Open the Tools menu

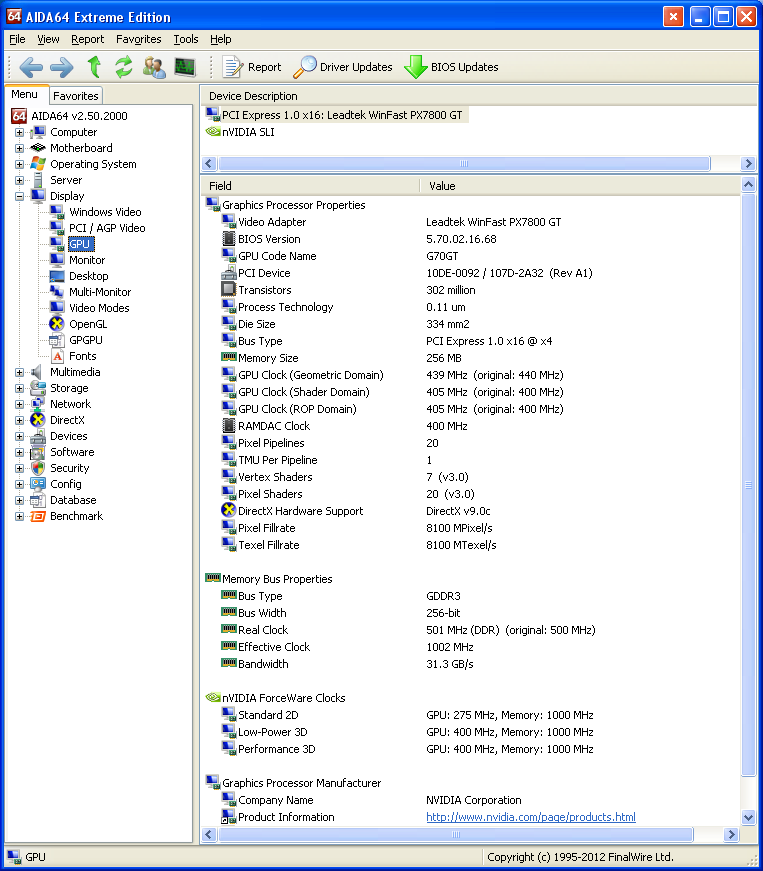(185, 39)
